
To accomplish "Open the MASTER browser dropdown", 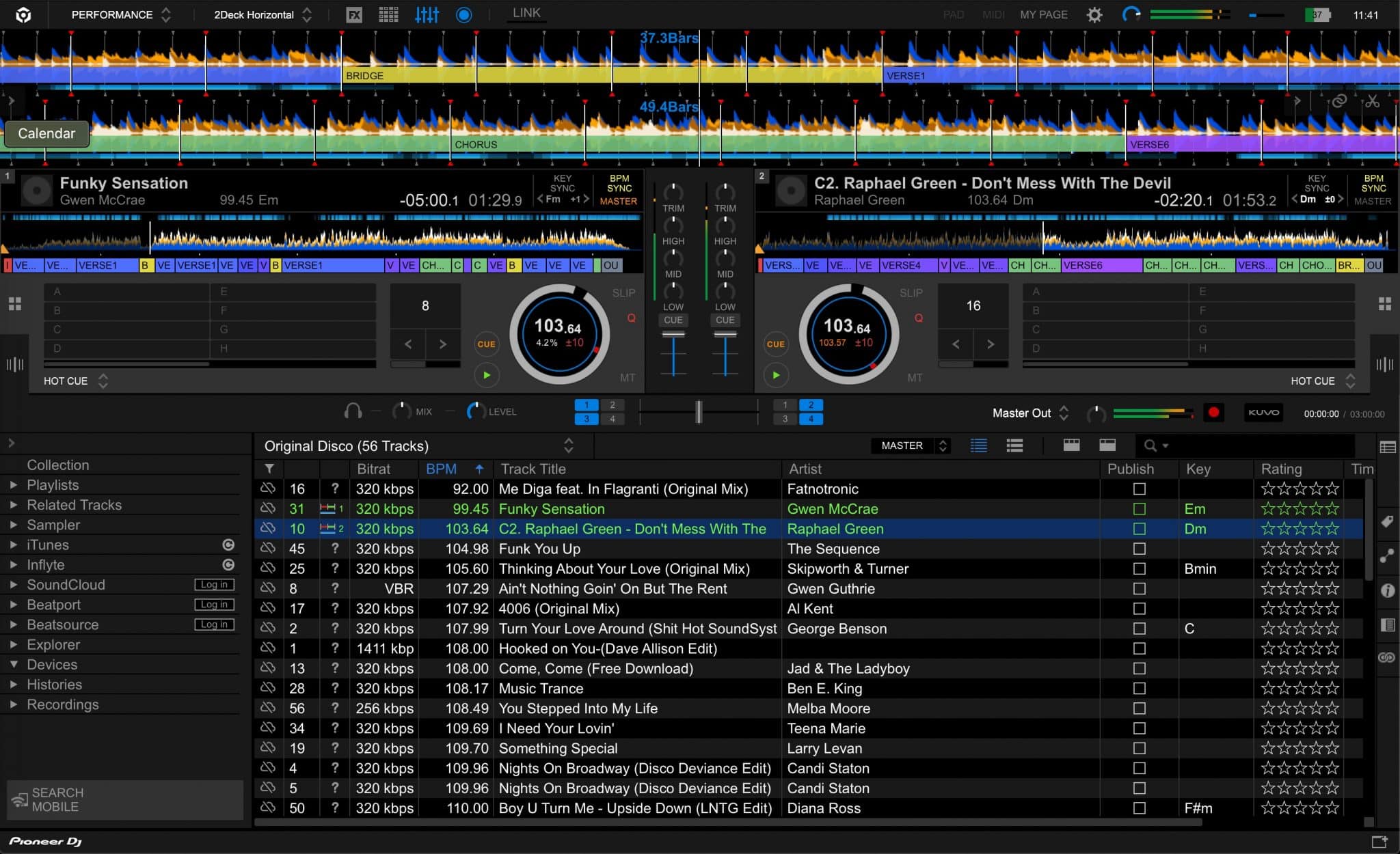I will tap(909, 445).
